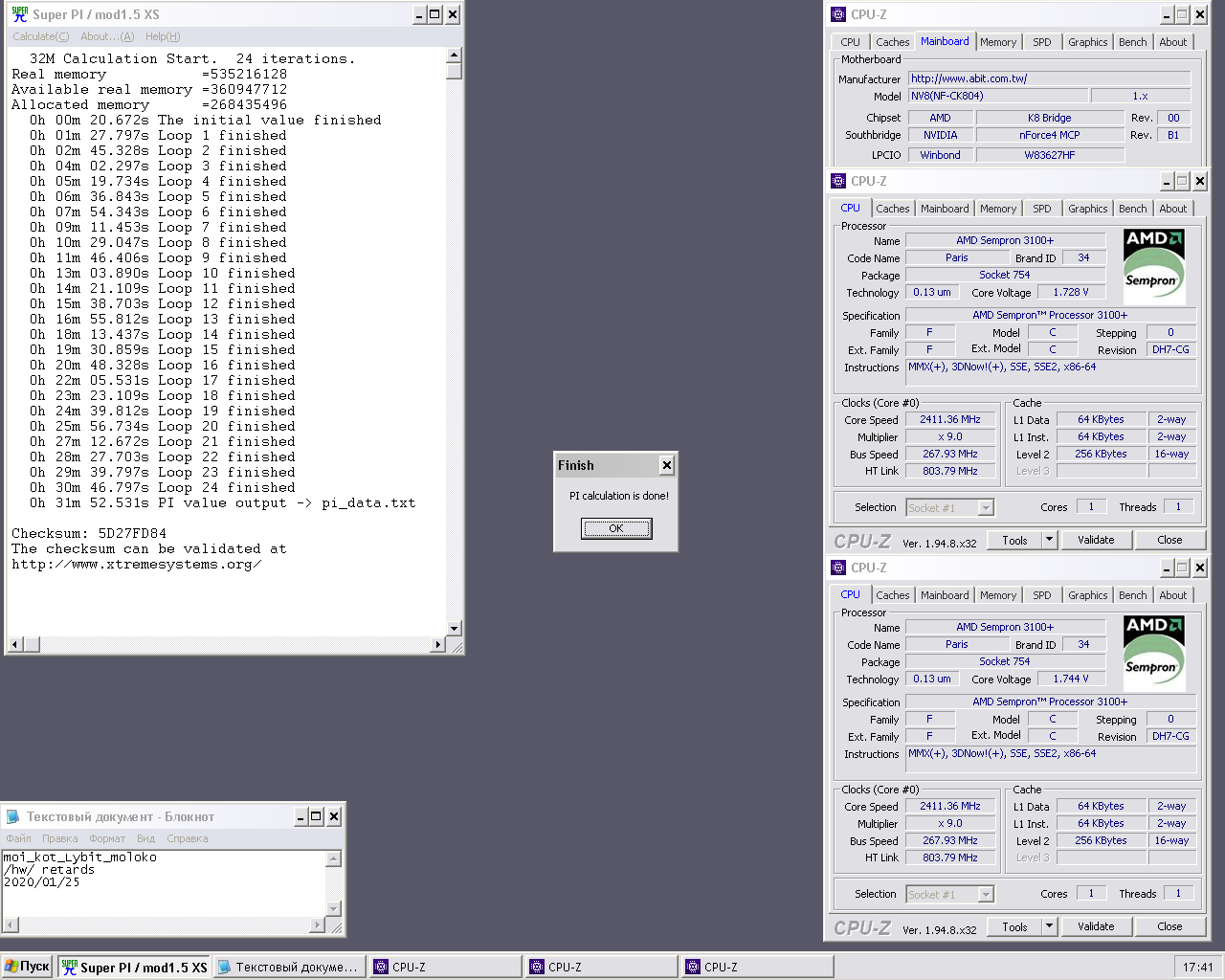Switch to CPU tab in top CPU-Z window
Viewport: 1225px width, 980px height.
click(850, 42)
